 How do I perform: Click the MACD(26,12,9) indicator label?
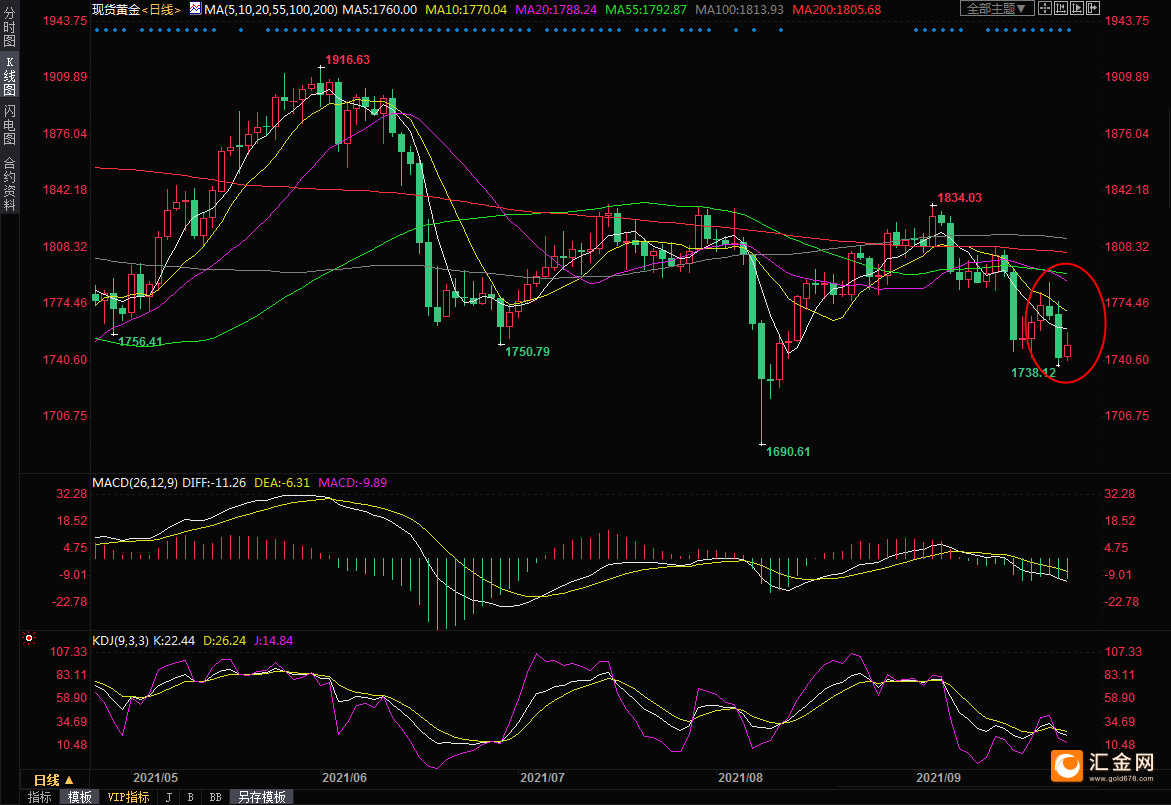coord(135,482)
